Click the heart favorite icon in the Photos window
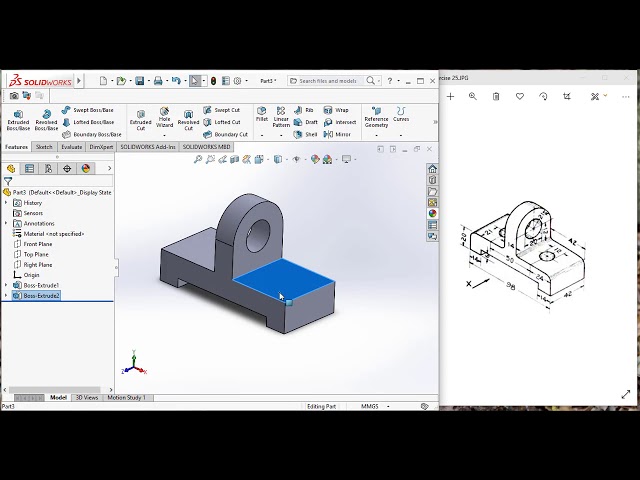This screenshot has height=480, width=640. [x=520, y=96]
